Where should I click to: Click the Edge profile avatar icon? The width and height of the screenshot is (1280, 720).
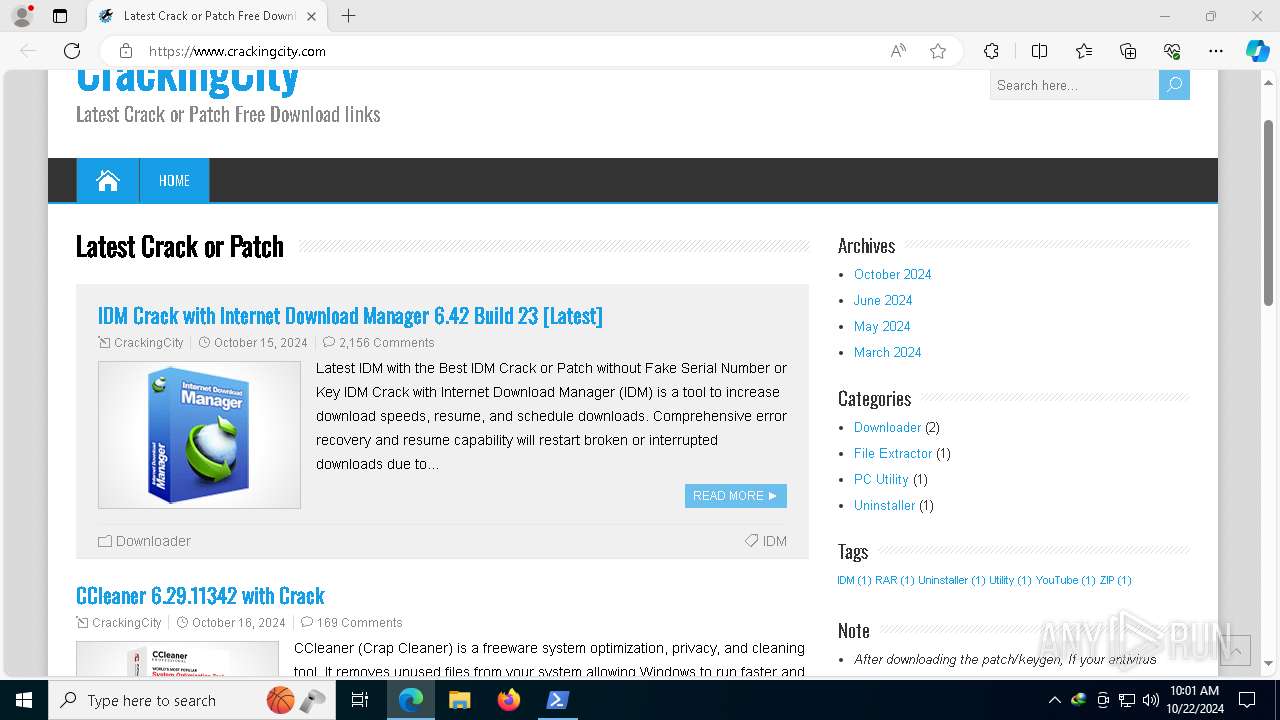pos(22,16)
